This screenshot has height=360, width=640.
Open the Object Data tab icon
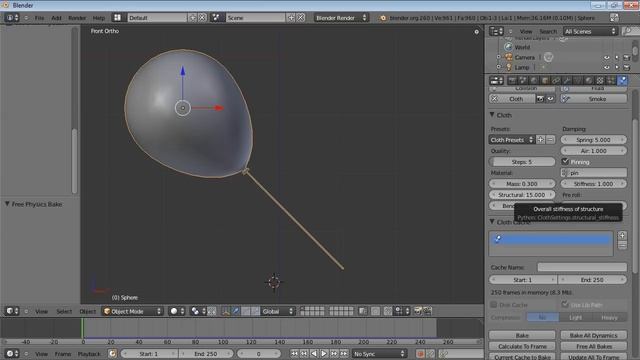pos(578,80)
